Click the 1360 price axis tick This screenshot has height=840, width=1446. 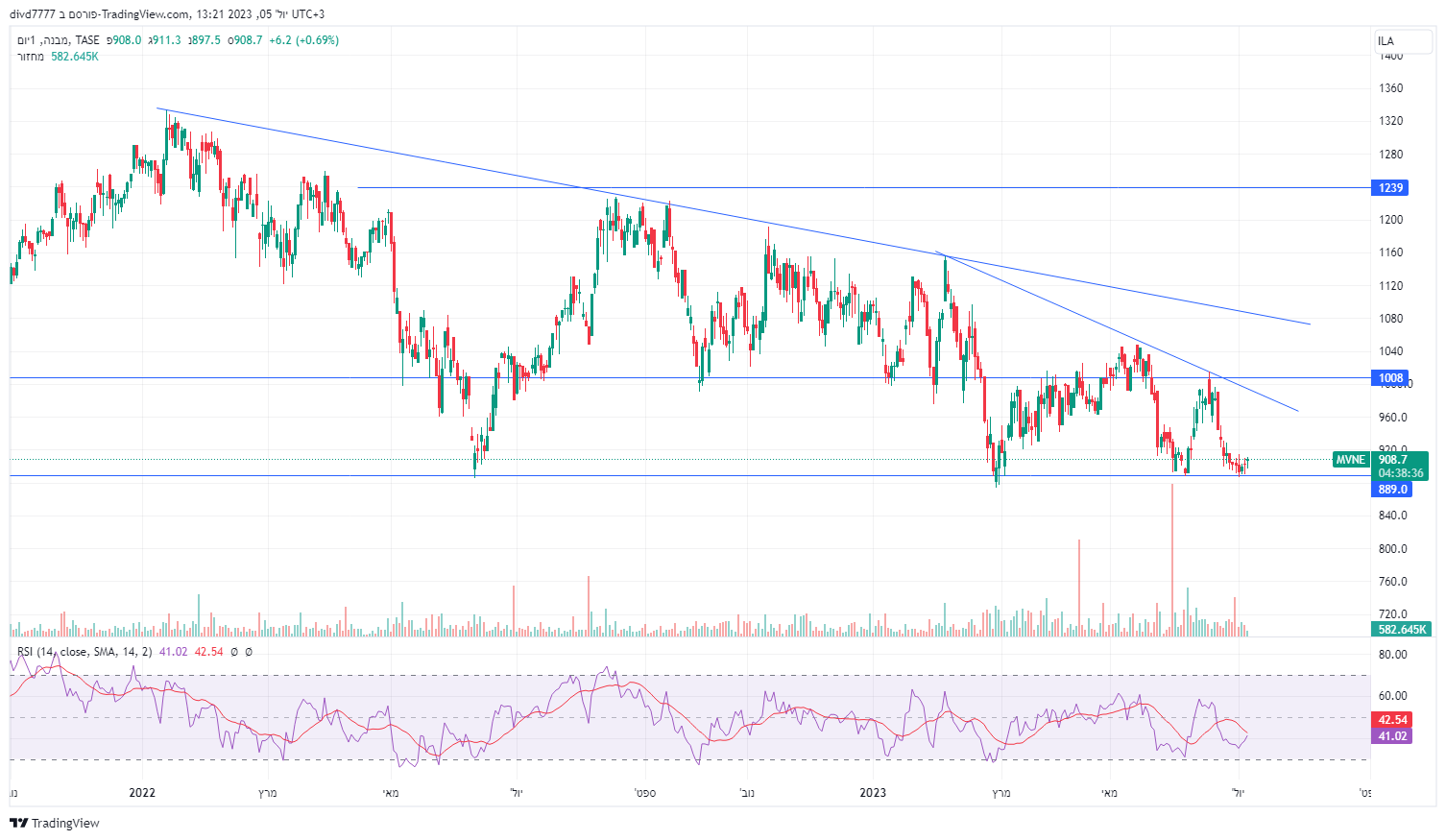coord(1390,88)
